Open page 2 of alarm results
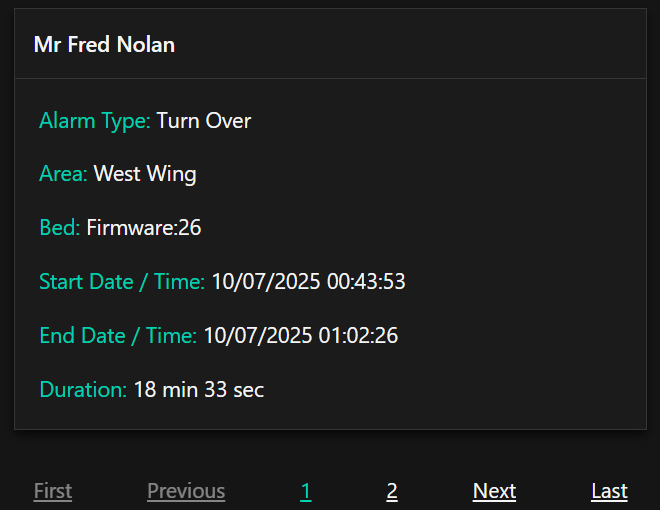The image size is (660, 510). coord(392,491)
